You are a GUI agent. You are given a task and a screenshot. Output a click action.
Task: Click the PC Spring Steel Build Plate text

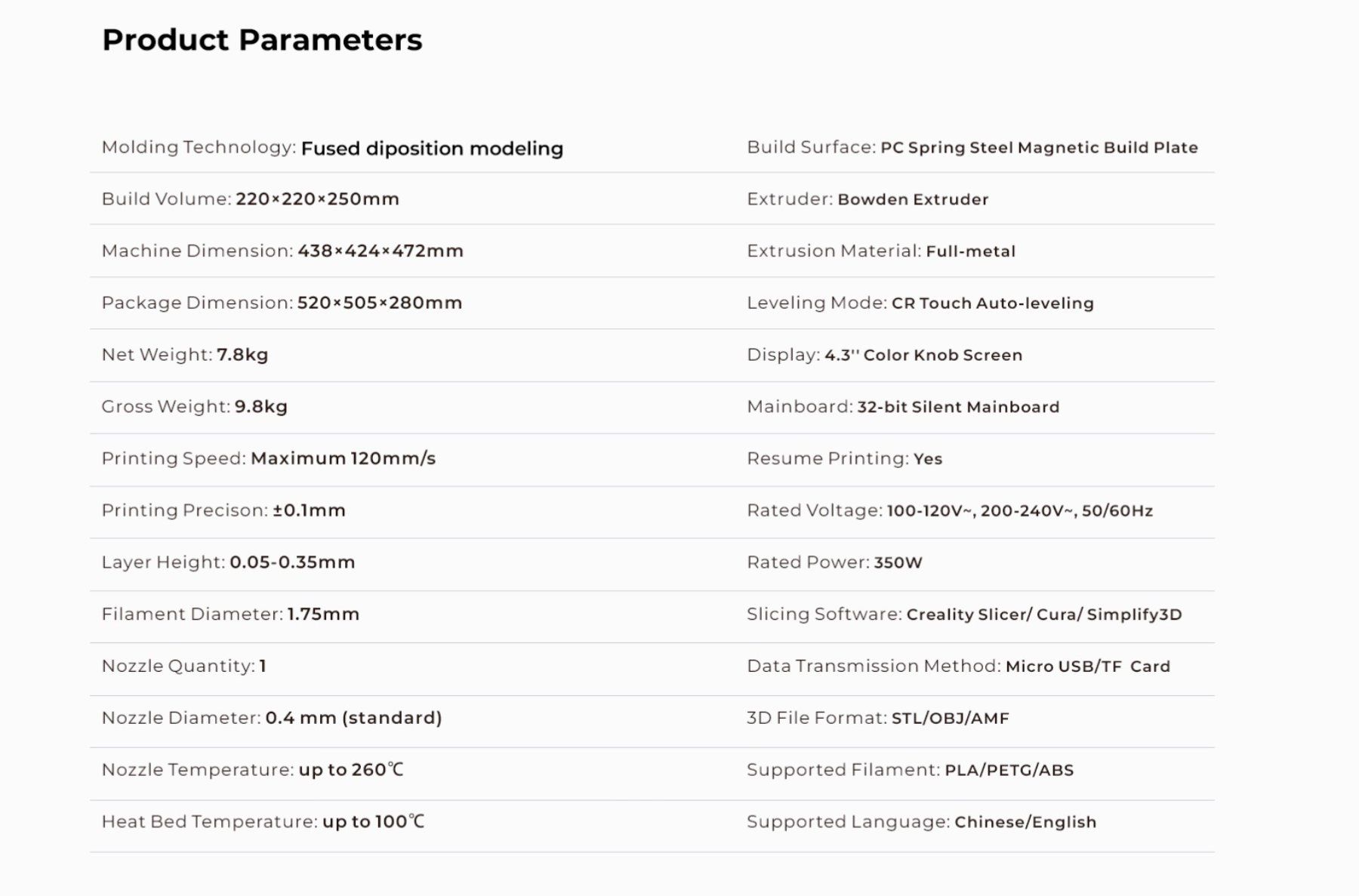(1039, 148)
